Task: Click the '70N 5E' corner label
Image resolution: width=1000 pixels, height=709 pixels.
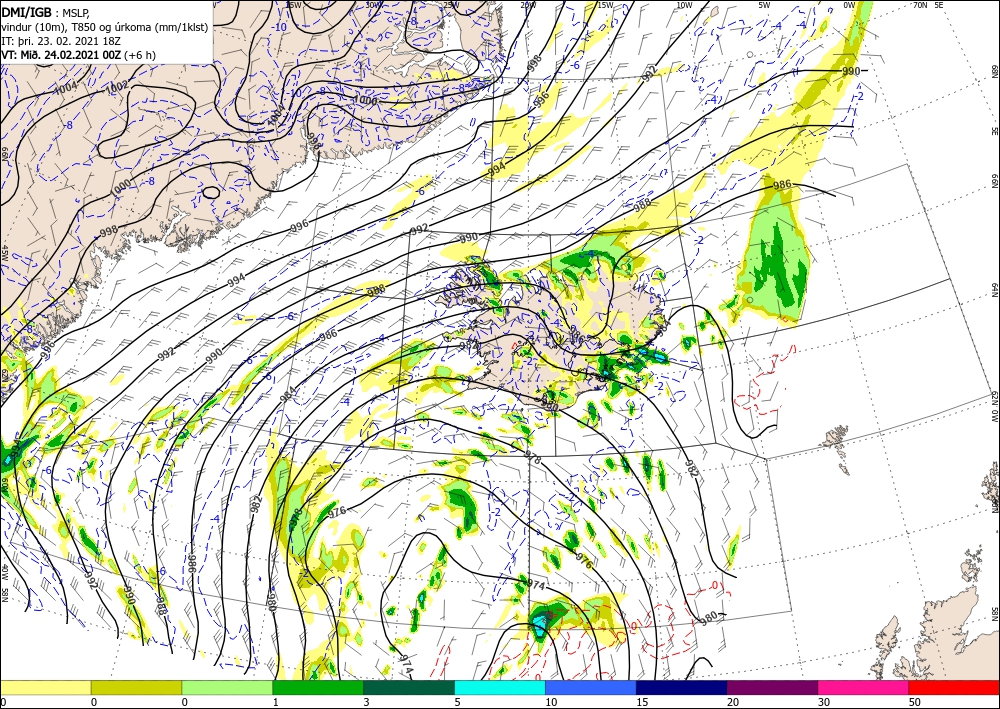Action: [x=928, y=5]
